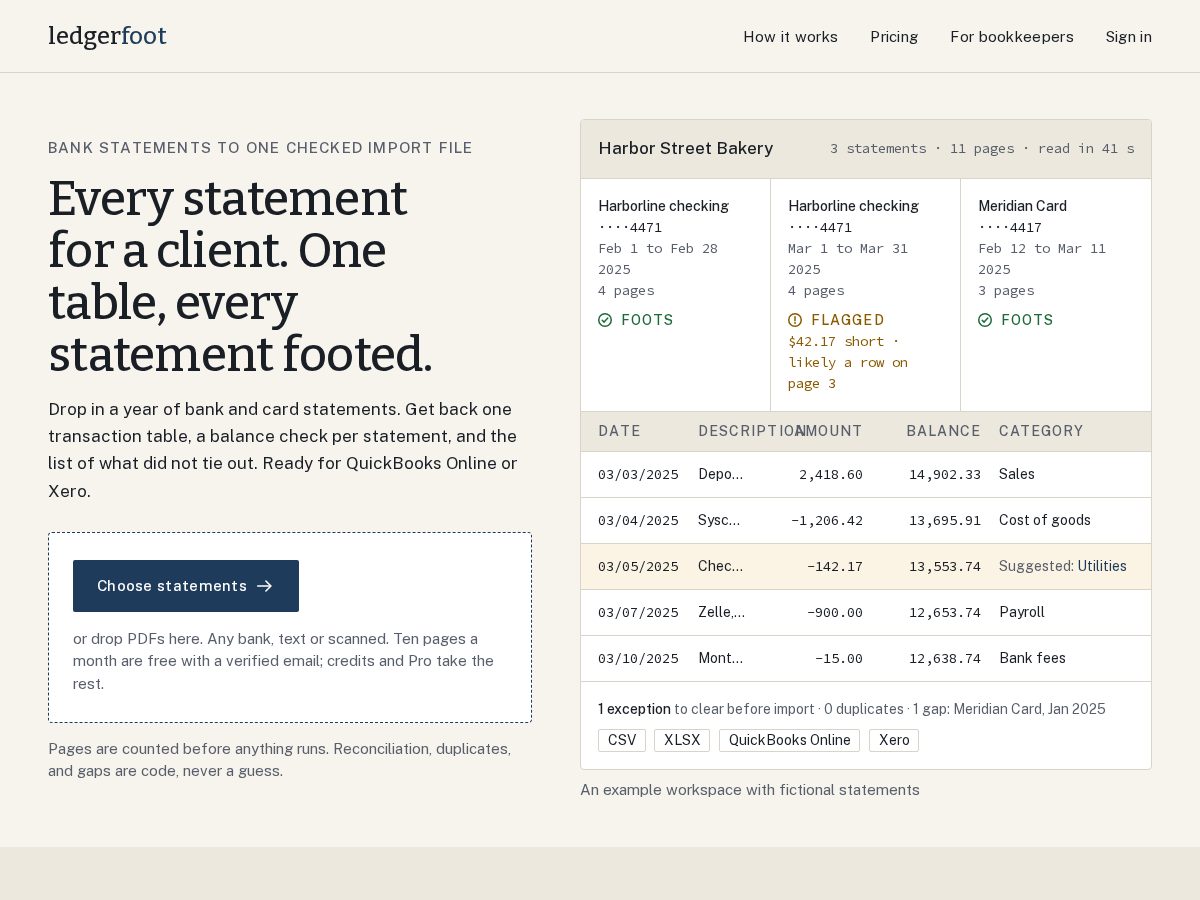Click the AMOUNT column header
The height and width of the screenshot is (900, 1200).
pyautogui.click(x=829, y=431)
